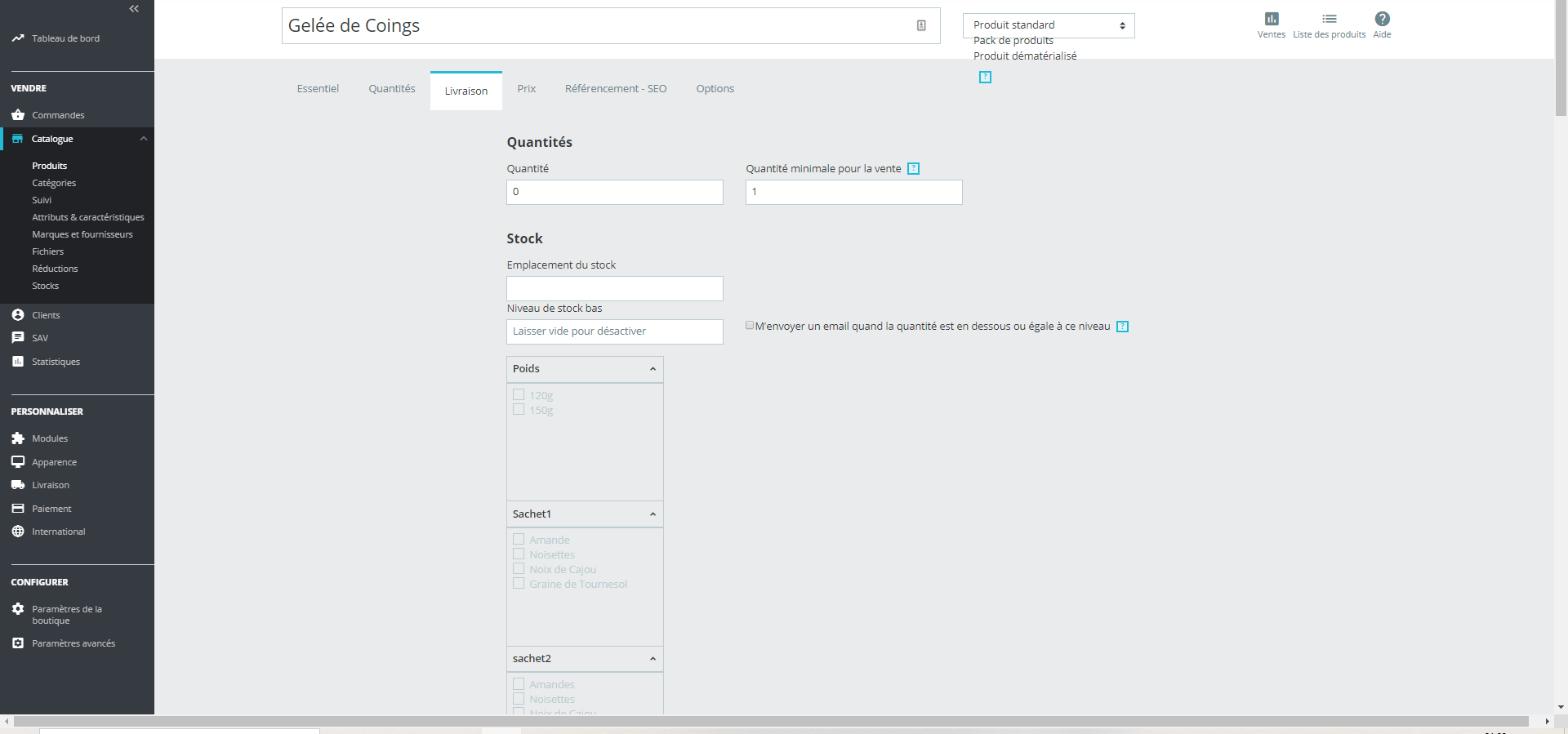Viewport: 1568px width, 734px height.
Task: Open Liste des produits icon in header
Action: click(x=1330, y=19)
